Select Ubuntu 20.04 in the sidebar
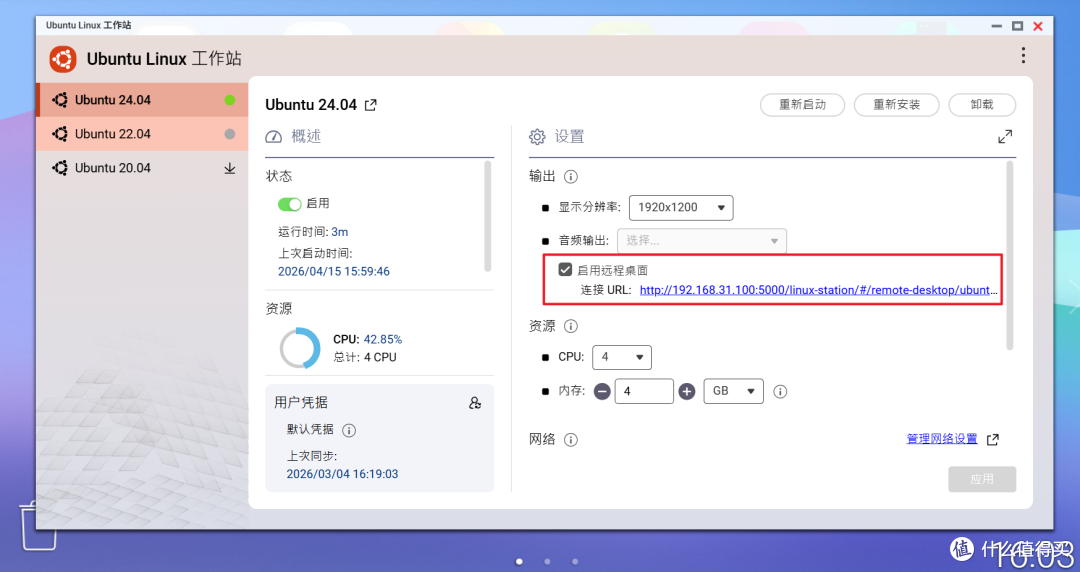This screenshot has width=1080, height=572. coord(142,167)
